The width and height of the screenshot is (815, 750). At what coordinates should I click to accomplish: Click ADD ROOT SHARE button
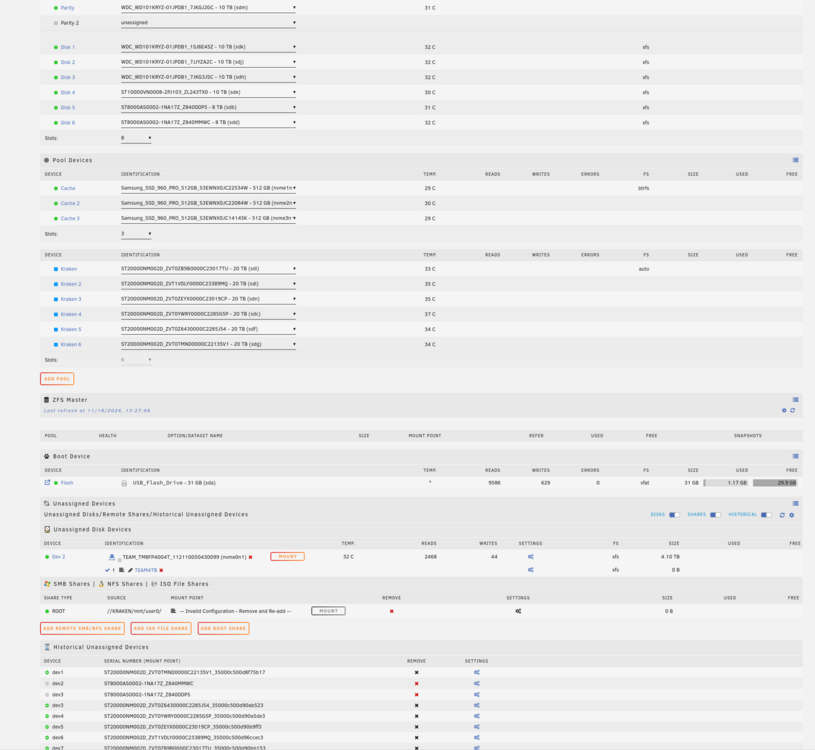(224, 628)
